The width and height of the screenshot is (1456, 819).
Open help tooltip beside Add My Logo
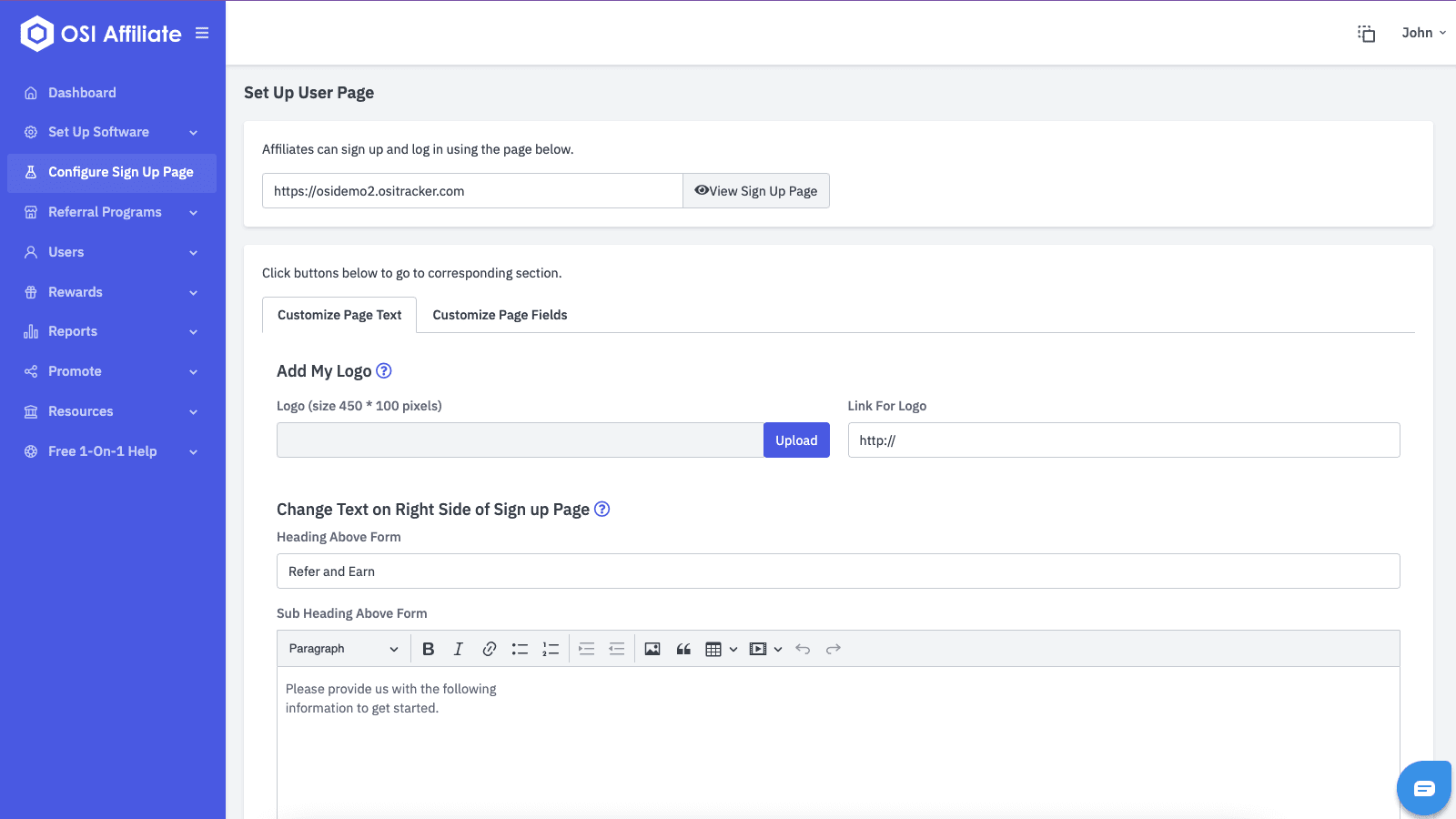tap(384, 370)
